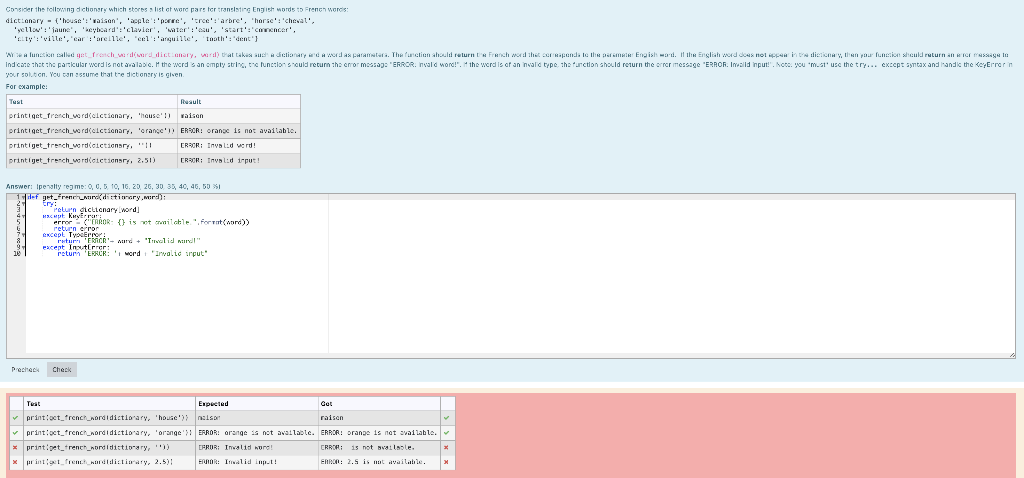The width and height of the screenshot is (1024, 478).
Task: Collapse the fold arrow at except InputError line
Action: (24, 247)
